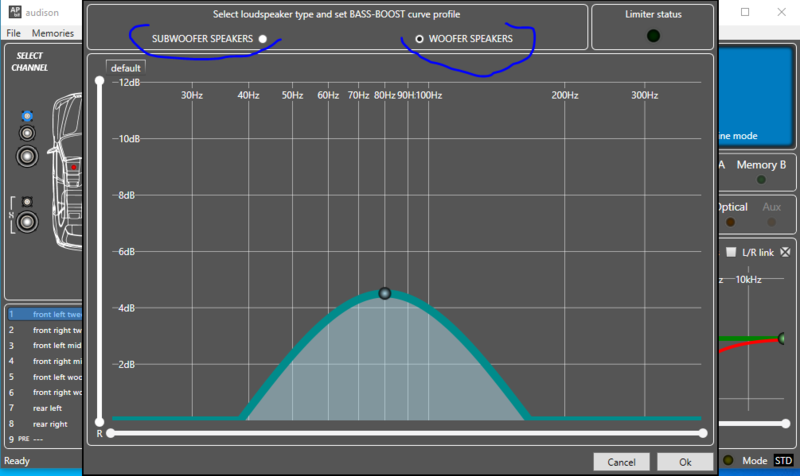
Task: Click the bottom handle of the vertical gain slider
Action: coord(99,422)
